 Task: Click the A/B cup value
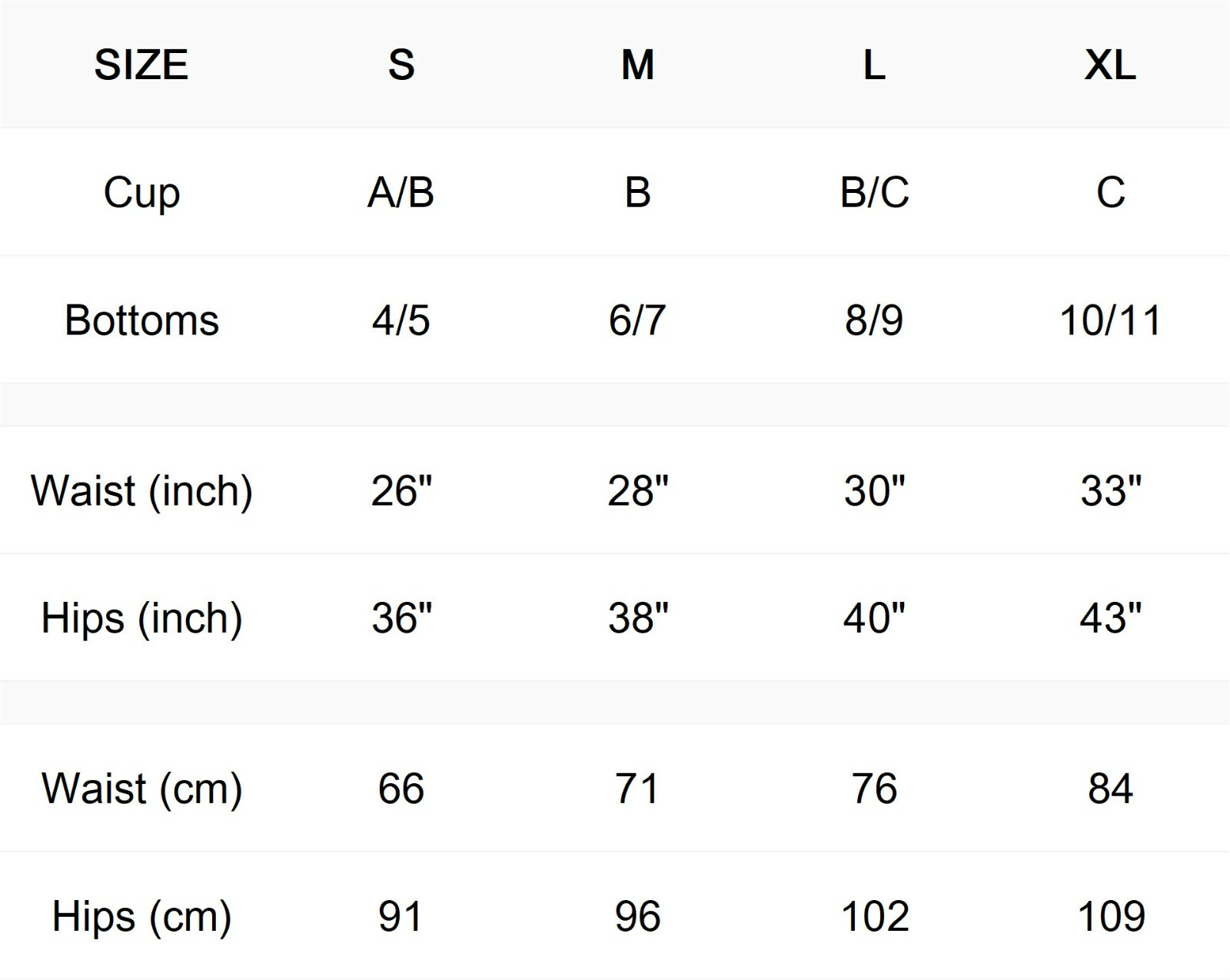coord(401,192)
